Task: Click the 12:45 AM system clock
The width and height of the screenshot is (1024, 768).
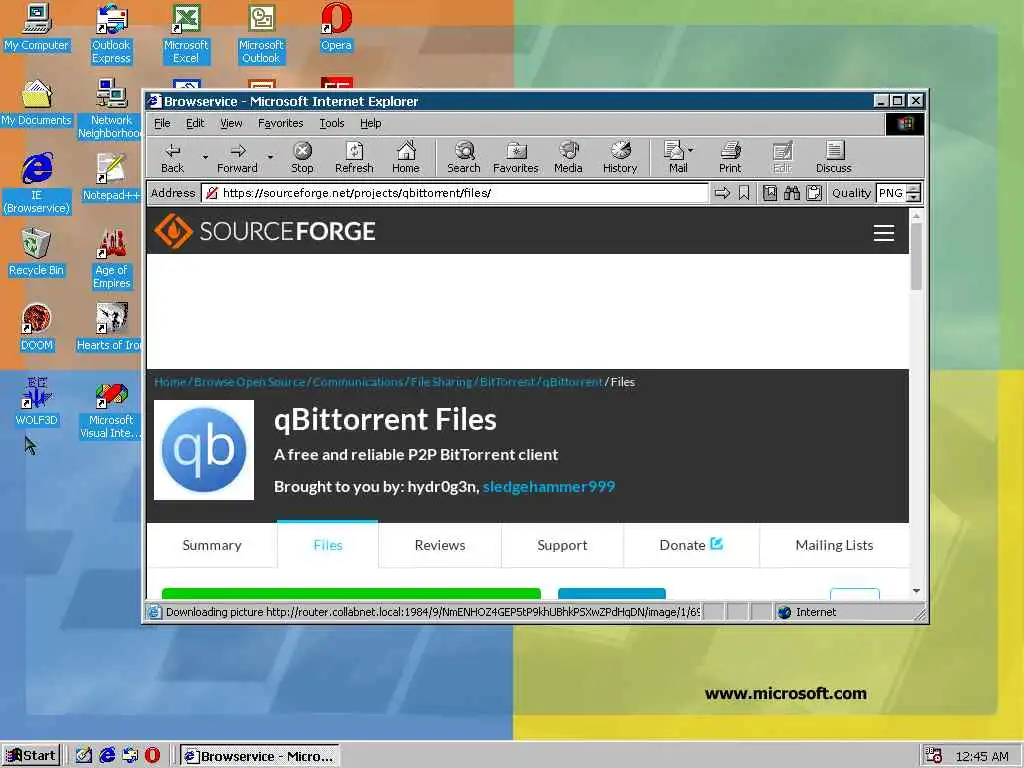Action: click(x=982, y=756)
